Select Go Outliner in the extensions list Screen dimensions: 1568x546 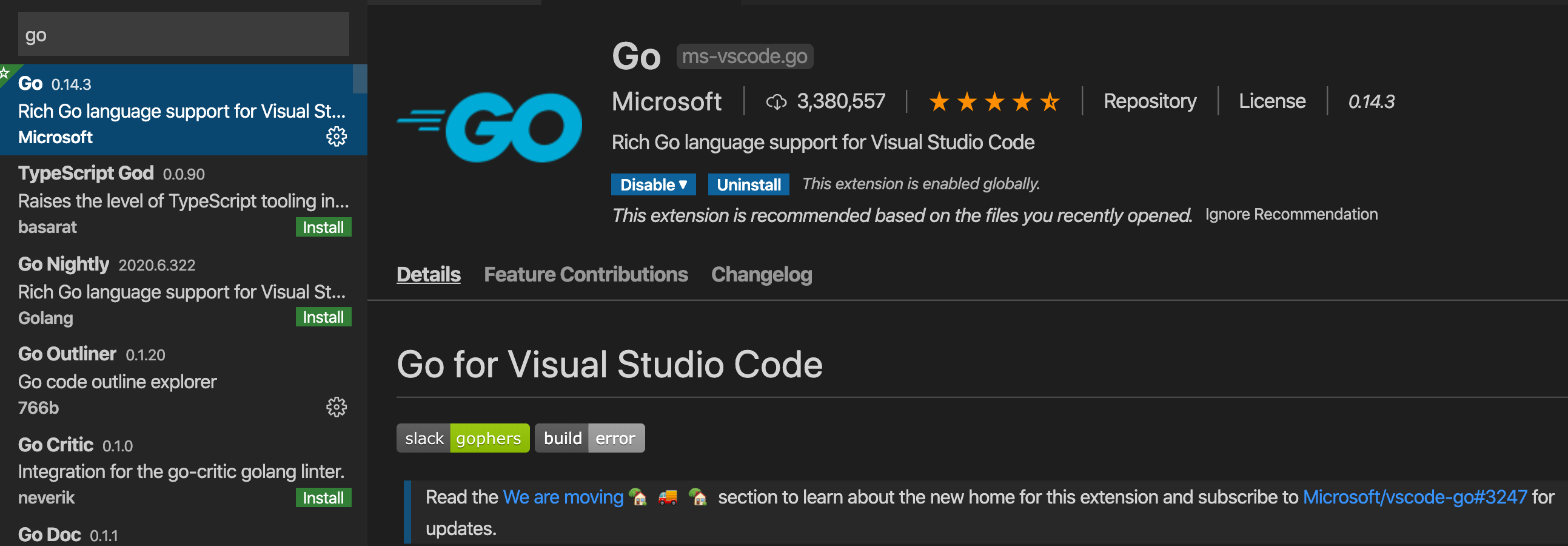183,381
